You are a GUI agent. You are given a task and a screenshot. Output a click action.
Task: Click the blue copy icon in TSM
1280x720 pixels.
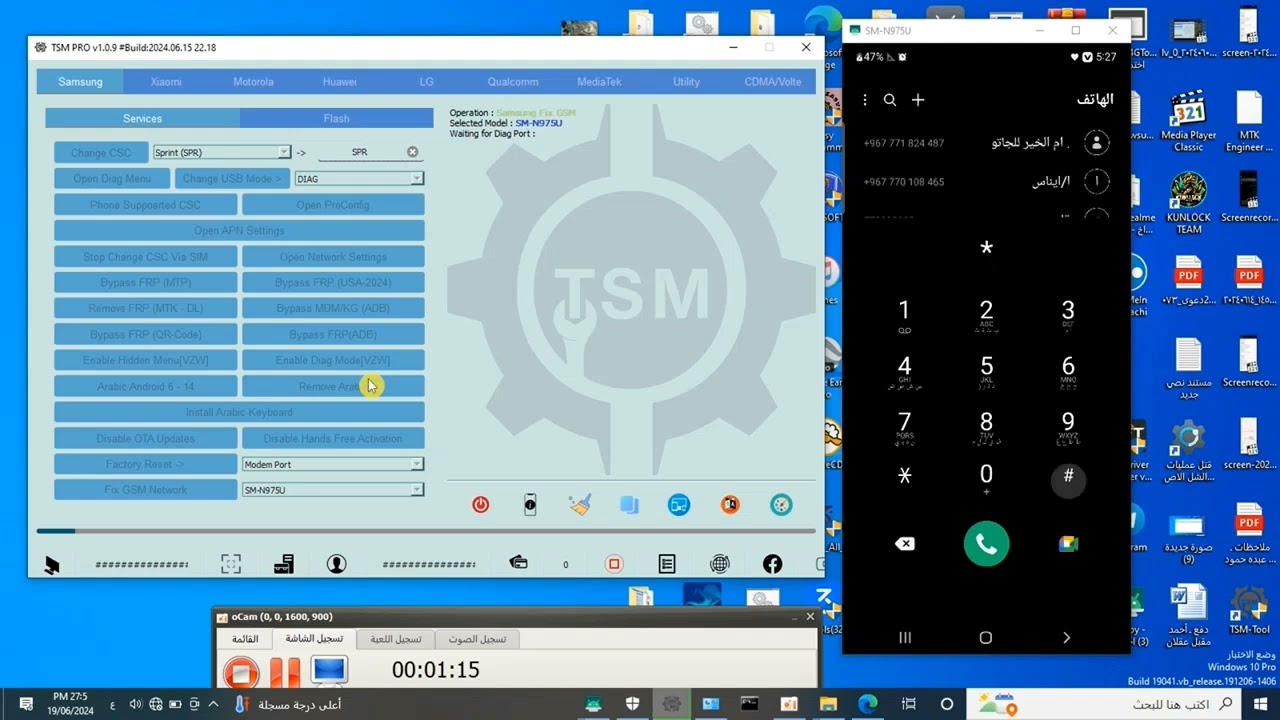(629, 505)
